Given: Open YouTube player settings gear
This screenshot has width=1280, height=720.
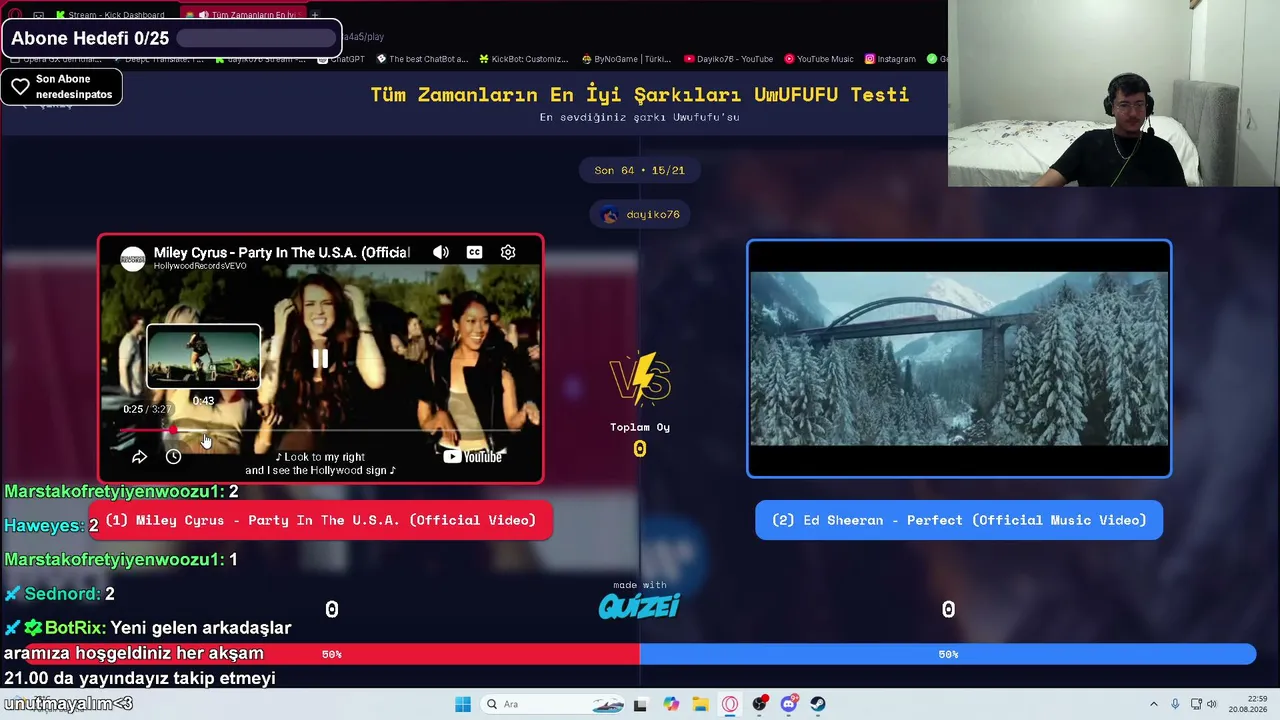Looking at the screenshot, I should 508,253.
